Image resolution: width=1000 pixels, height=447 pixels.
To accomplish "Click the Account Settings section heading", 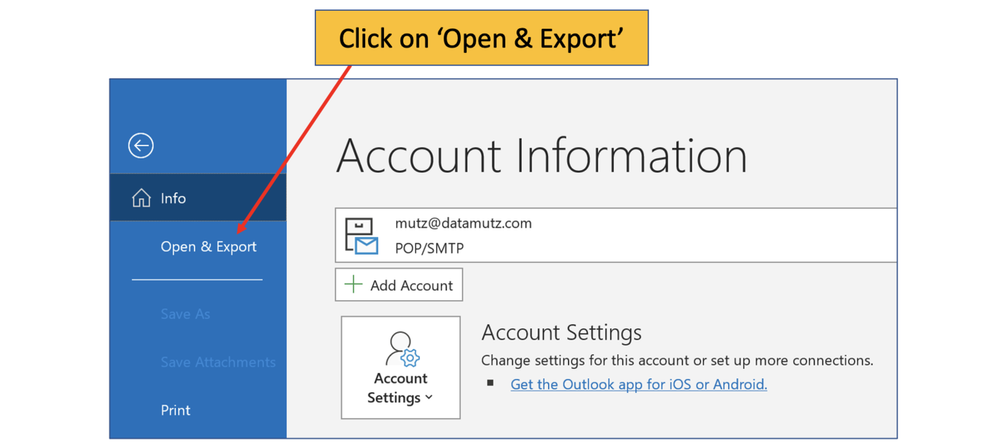I will pos(561,332).
